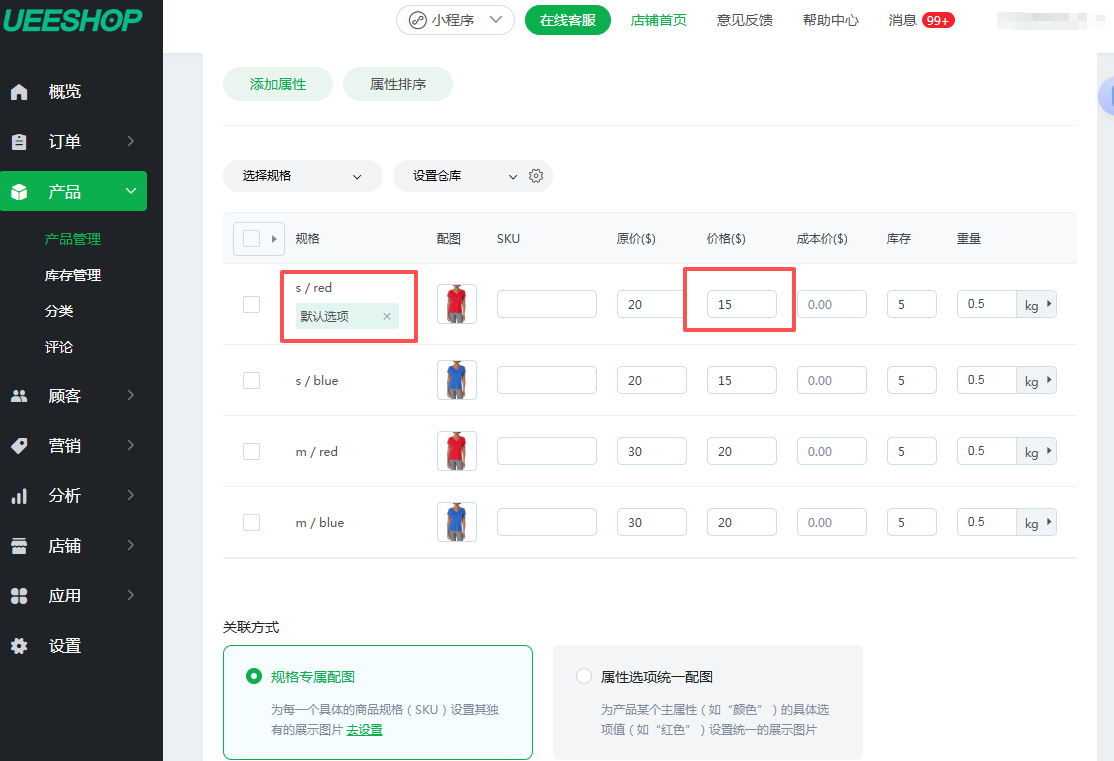Open 库存管理 in the sidebar submenu
The width and height of the screenshot is (1114, 761).
tap(73, 275)
